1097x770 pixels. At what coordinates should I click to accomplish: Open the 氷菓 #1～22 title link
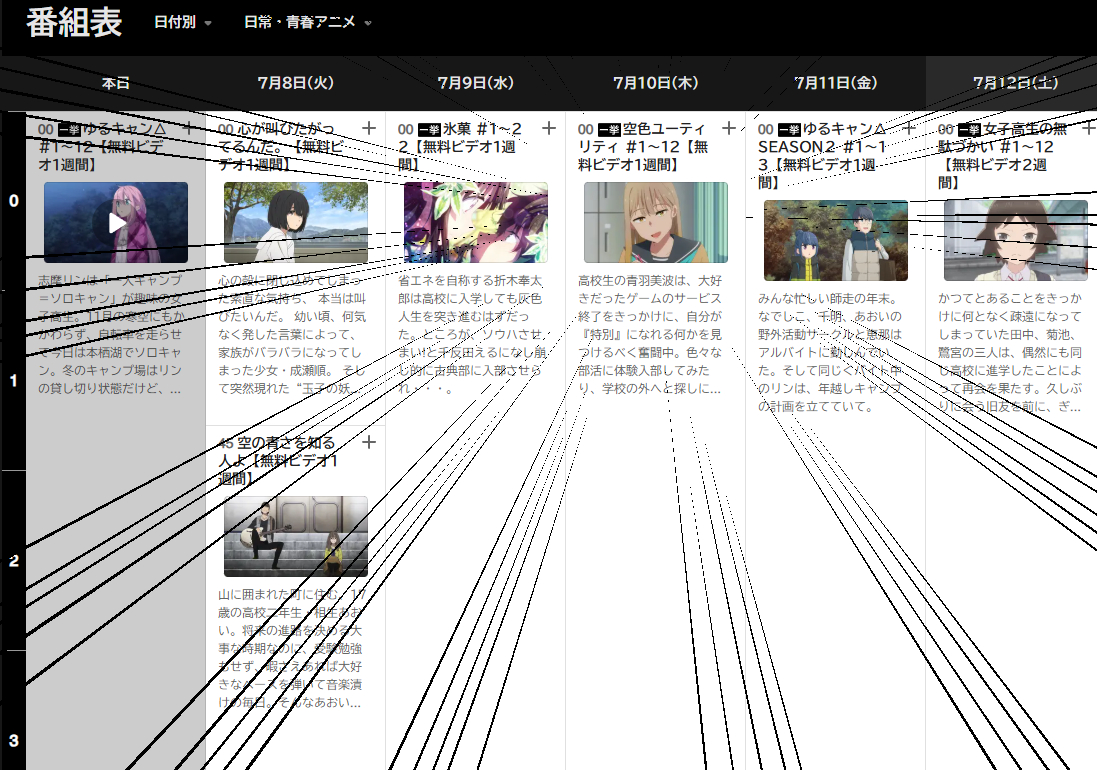[x=460, y=147]
